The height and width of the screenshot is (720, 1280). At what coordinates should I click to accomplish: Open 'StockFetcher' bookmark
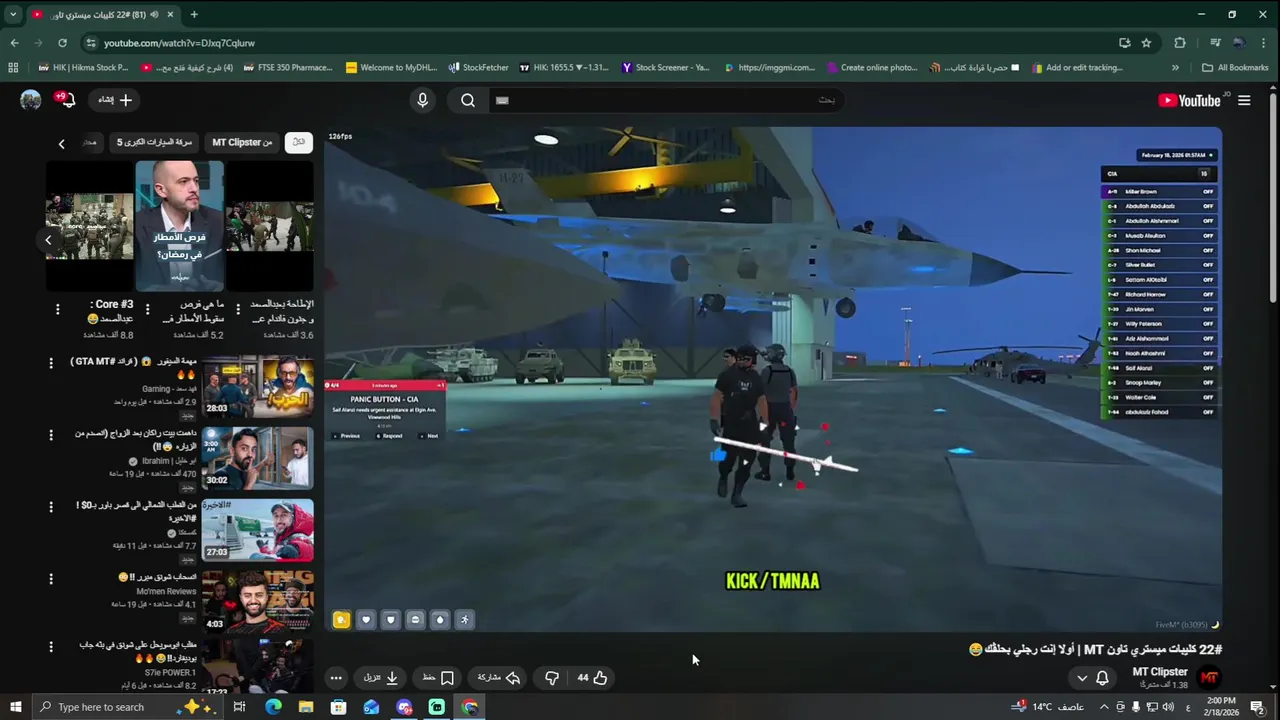tap(478, 68)
